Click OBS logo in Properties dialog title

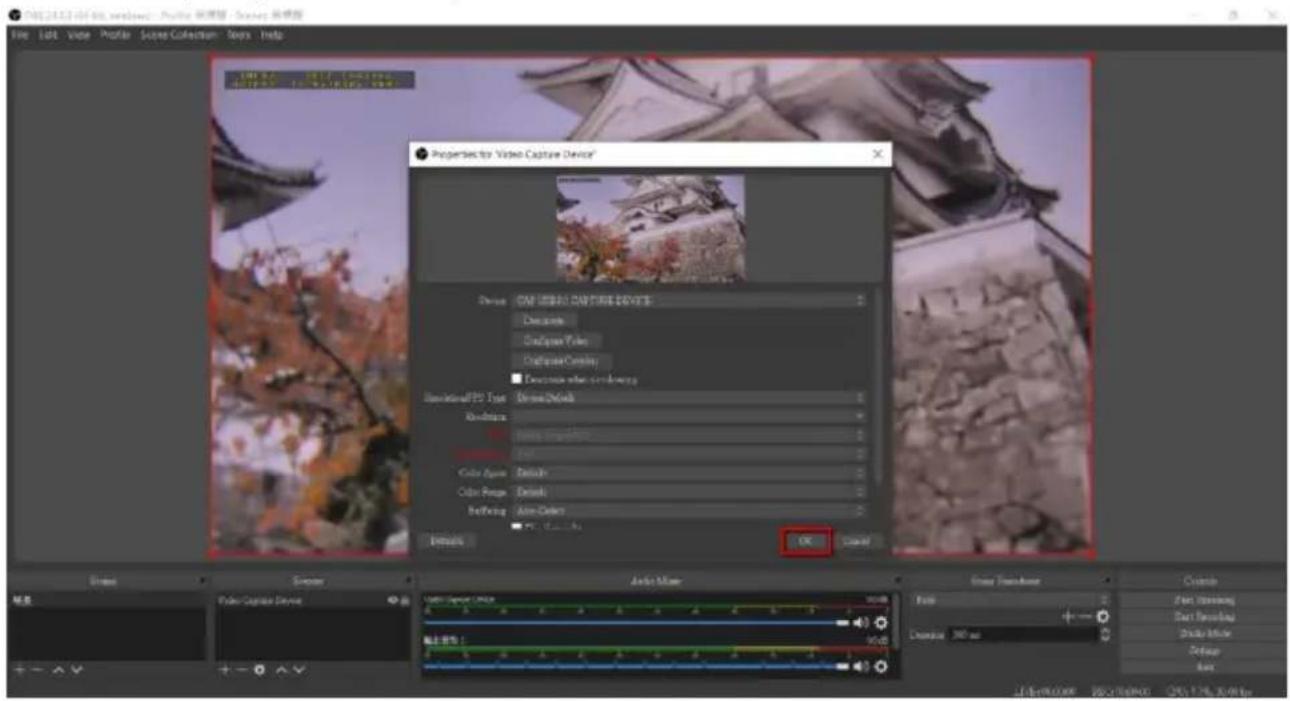click(422, 154)
